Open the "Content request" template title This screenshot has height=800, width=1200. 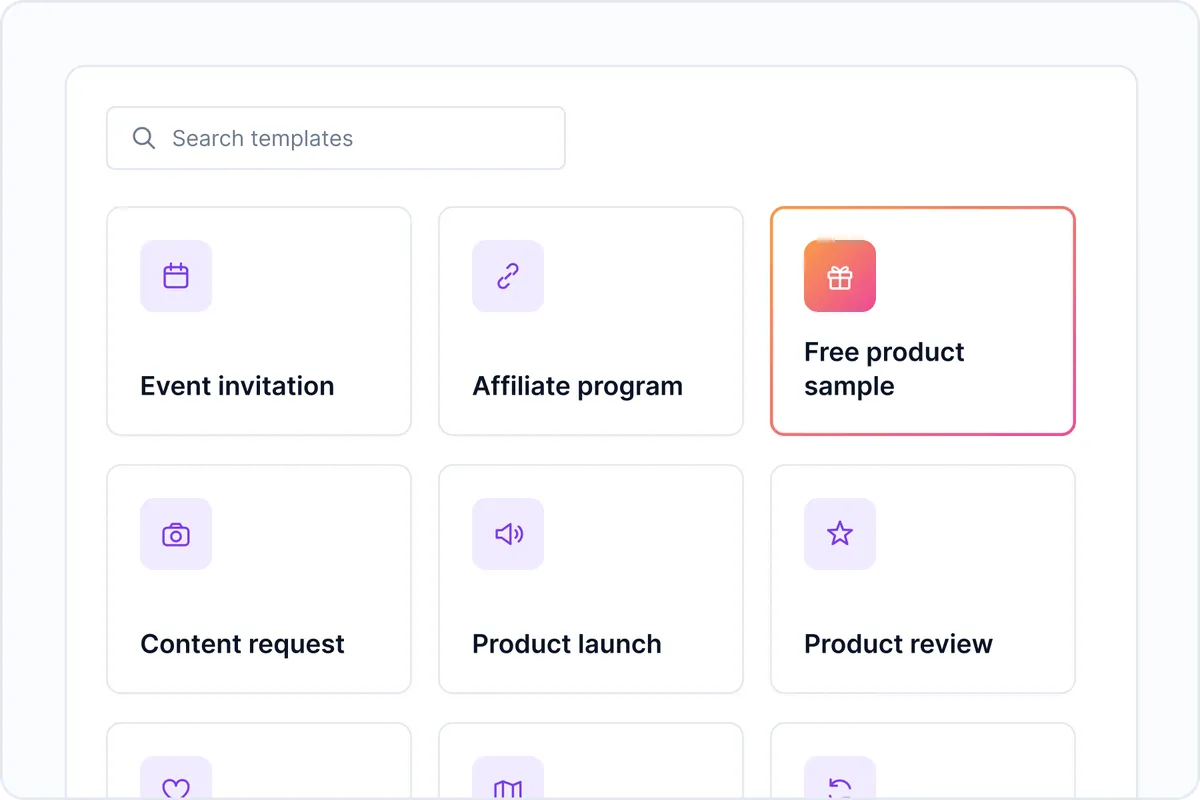pyautogui.click(x=242, y=644)
